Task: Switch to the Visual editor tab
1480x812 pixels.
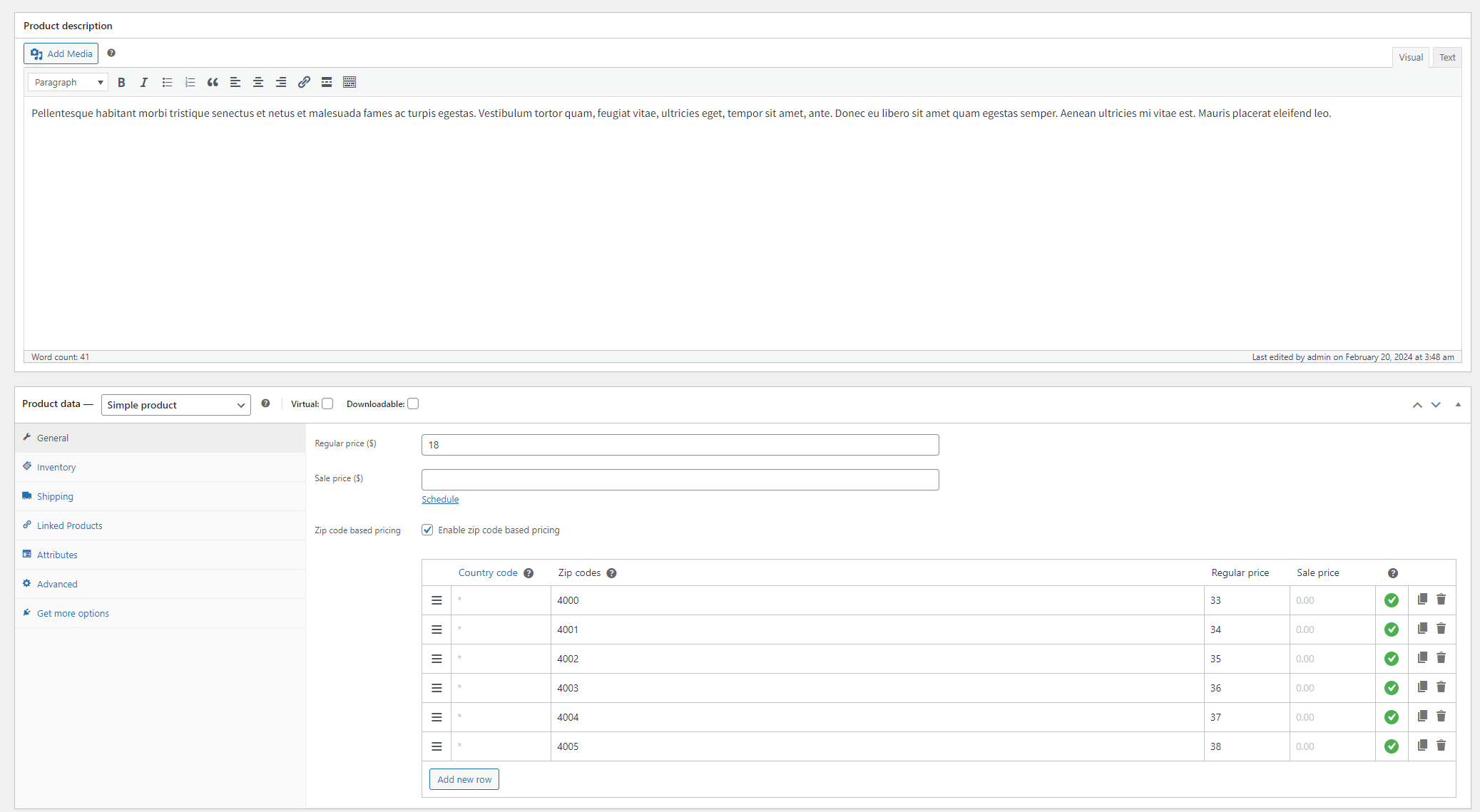Action: [x=1411, y=58]
